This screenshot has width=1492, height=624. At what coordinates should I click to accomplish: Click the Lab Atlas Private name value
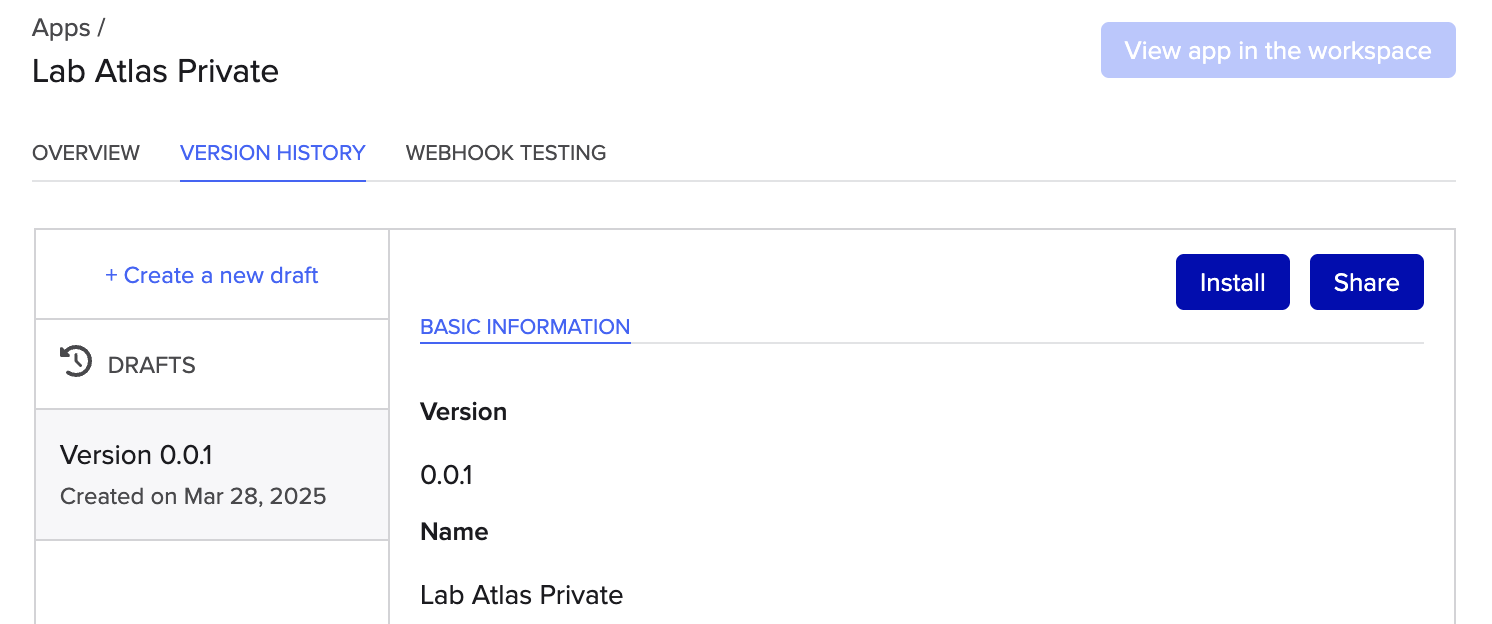coord(521,595)
